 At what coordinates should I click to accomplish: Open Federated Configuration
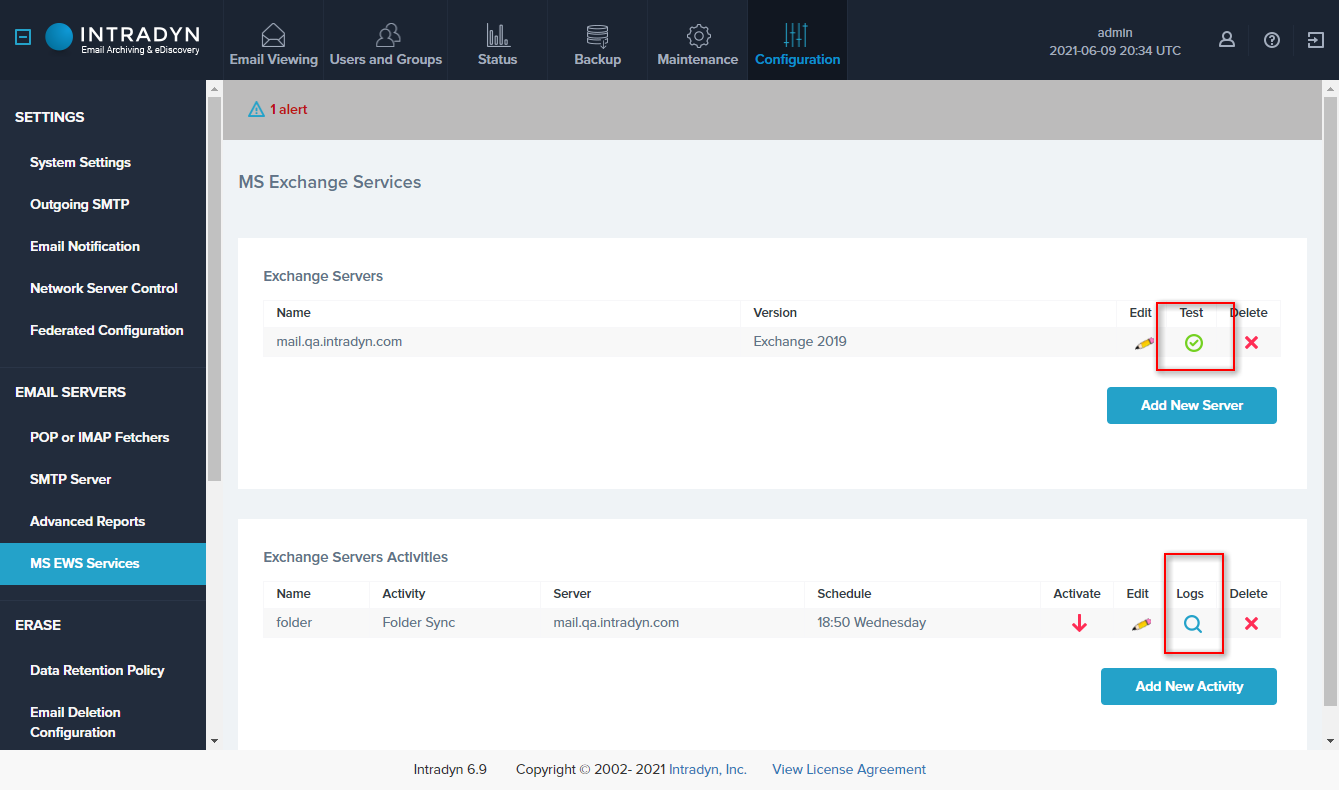(107, 330)
